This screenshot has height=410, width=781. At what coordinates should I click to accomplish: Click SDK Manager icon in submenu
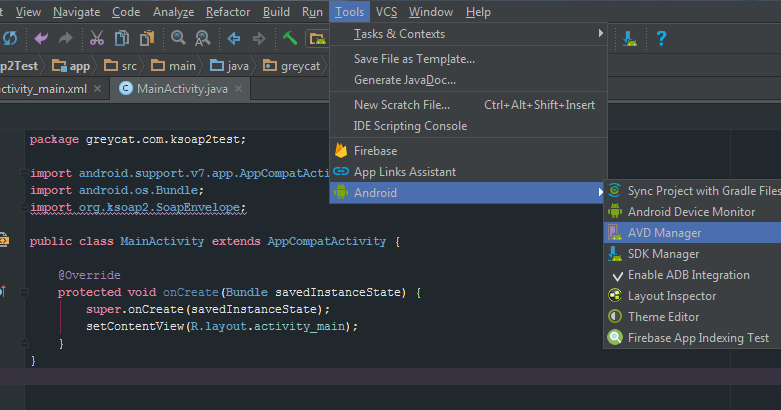click(615, 254)
